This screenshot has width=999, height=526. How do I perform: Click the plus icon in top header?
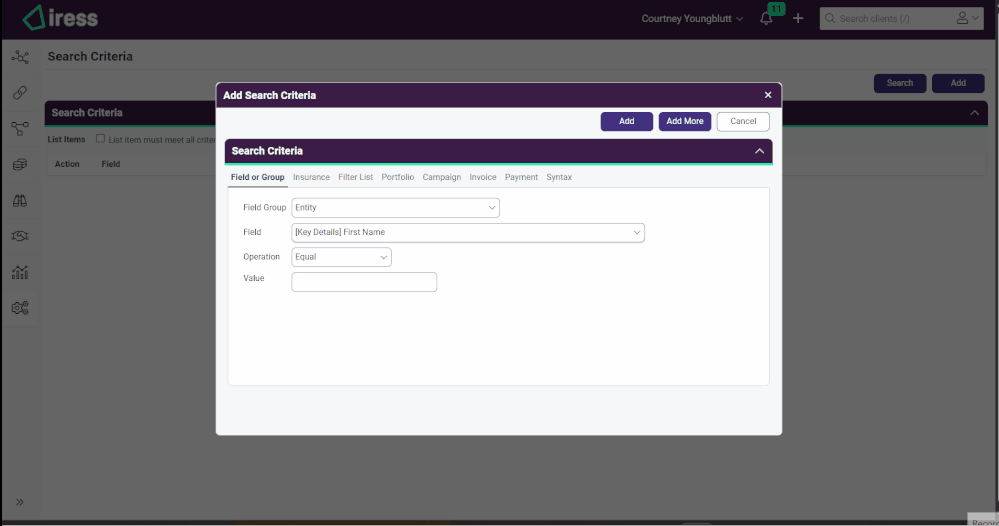point(798,19)
